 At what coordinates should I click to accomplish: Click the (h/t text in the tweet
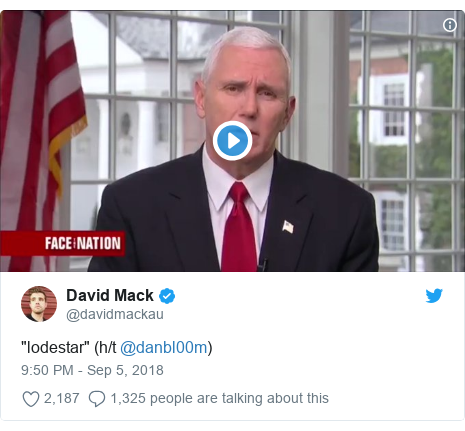(x=105, y=348)
